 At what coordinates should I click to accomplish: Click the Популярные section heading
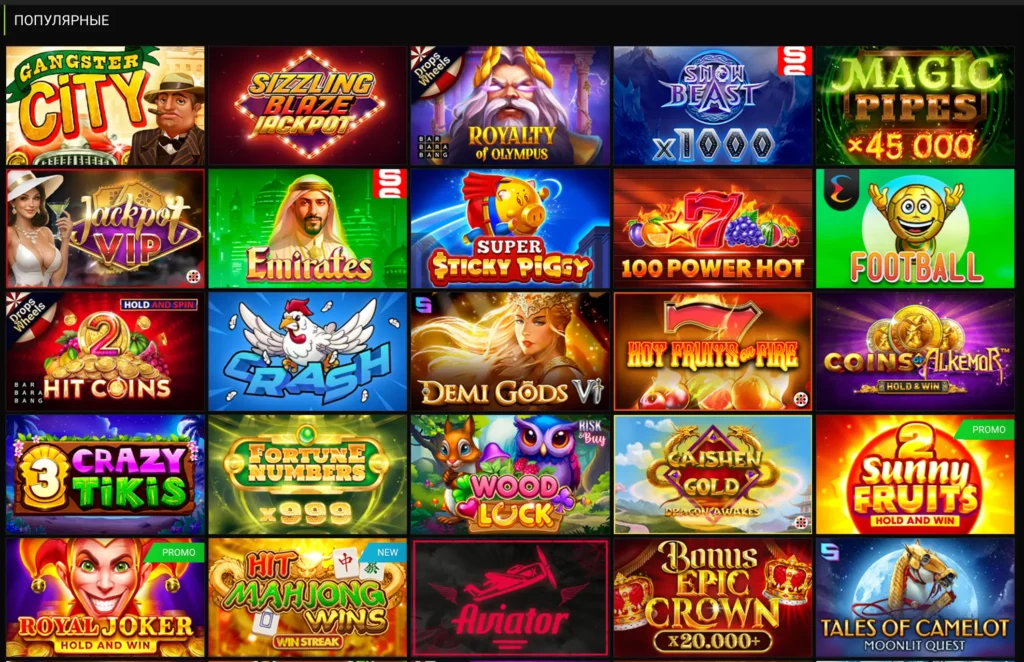pos(61,20)
